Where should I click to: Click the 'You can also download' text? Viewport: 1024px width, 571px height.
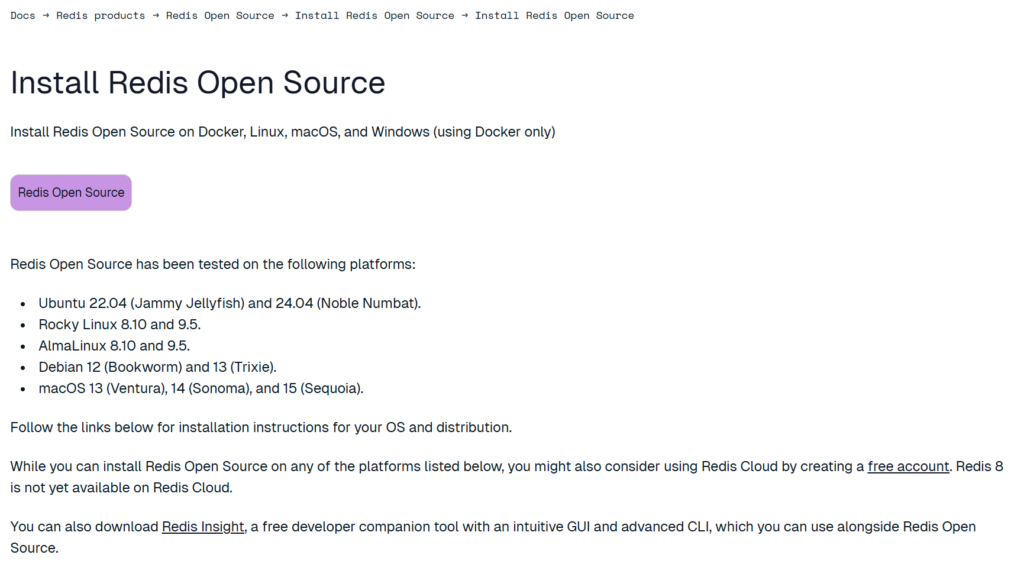pyautogui.click(x=85, y=526)
